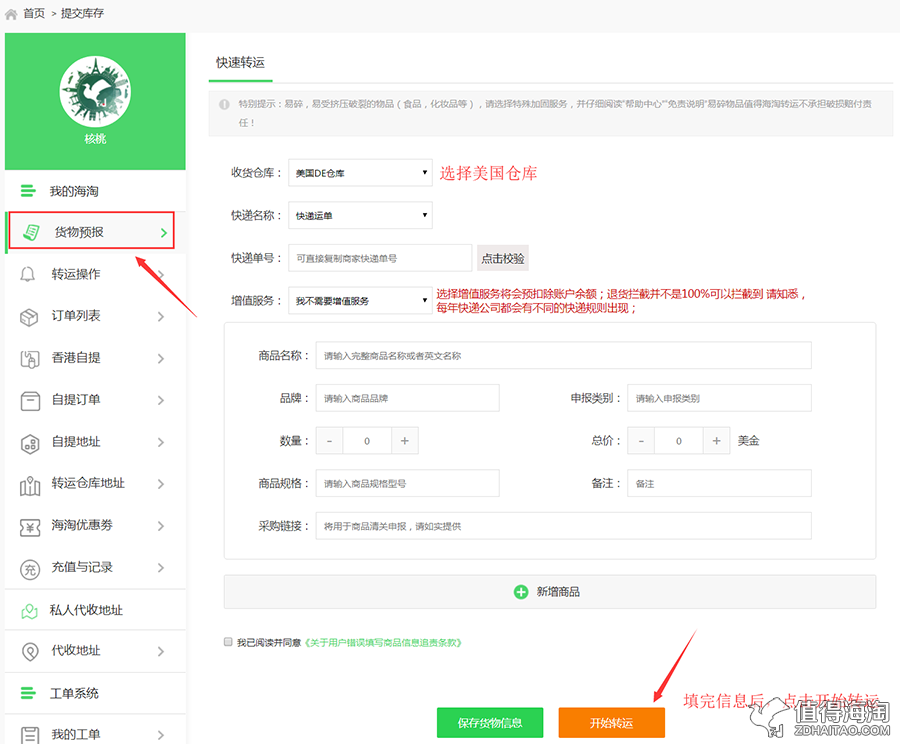
Task: Click the 转运仓库地址 map icon
Action: coord(30,486)
